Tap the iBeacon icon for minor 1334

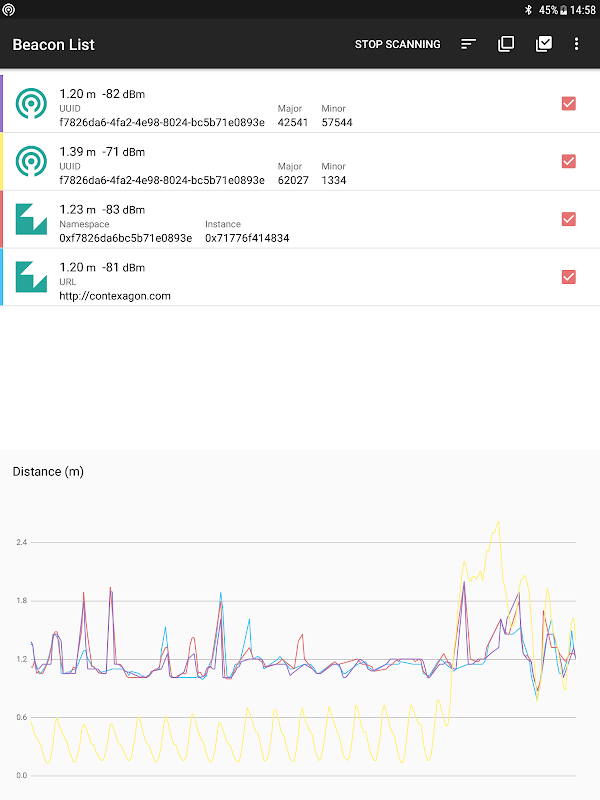[x=32, y=161]
